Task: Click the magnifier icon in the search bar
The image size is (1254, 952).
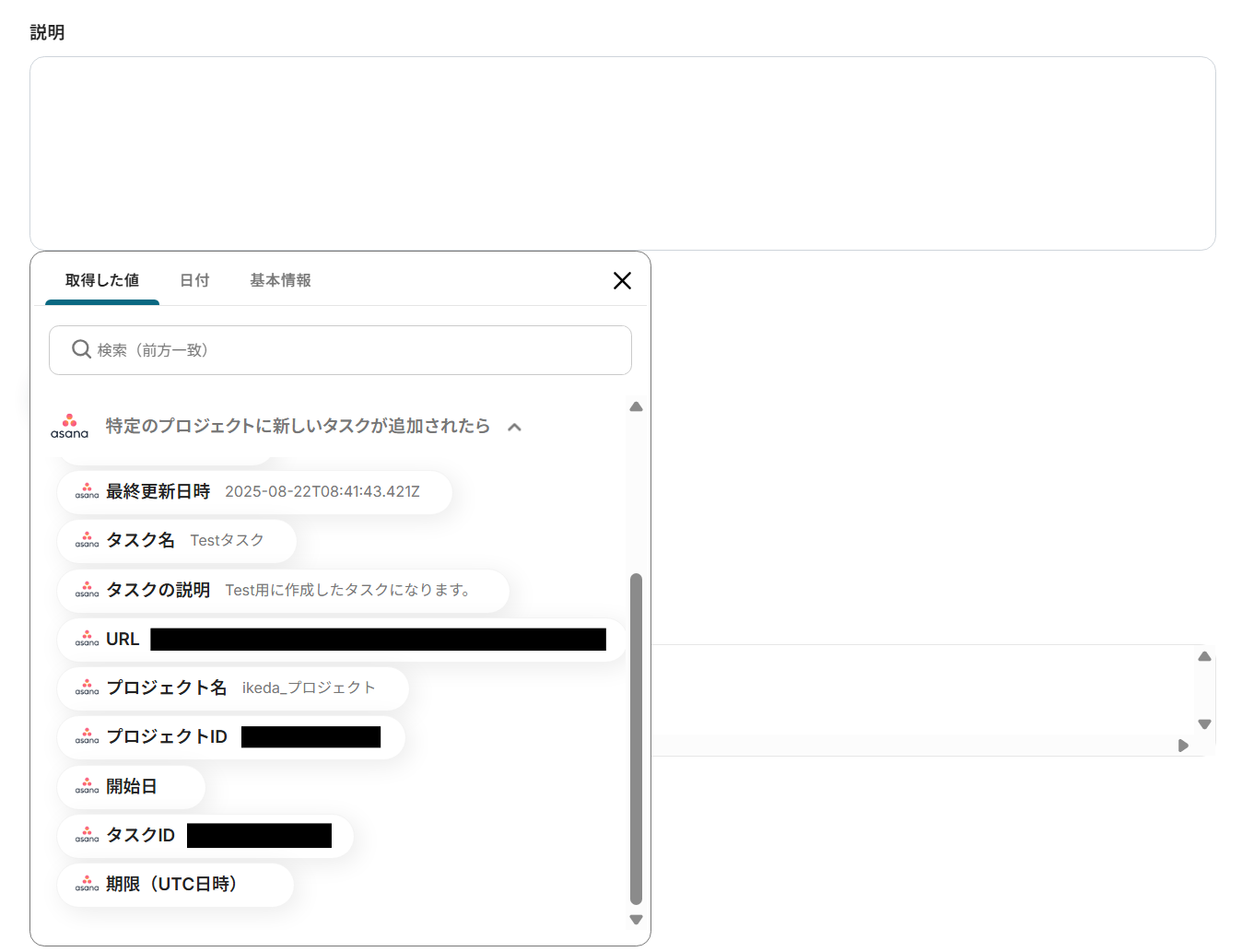Action: click(81, 350)
